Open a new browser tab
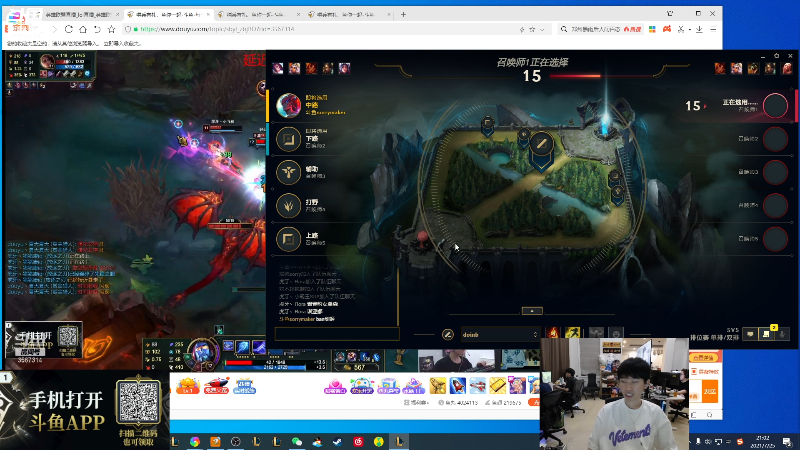The height and width of the screenshot is (450, 800). coord(404,14)
